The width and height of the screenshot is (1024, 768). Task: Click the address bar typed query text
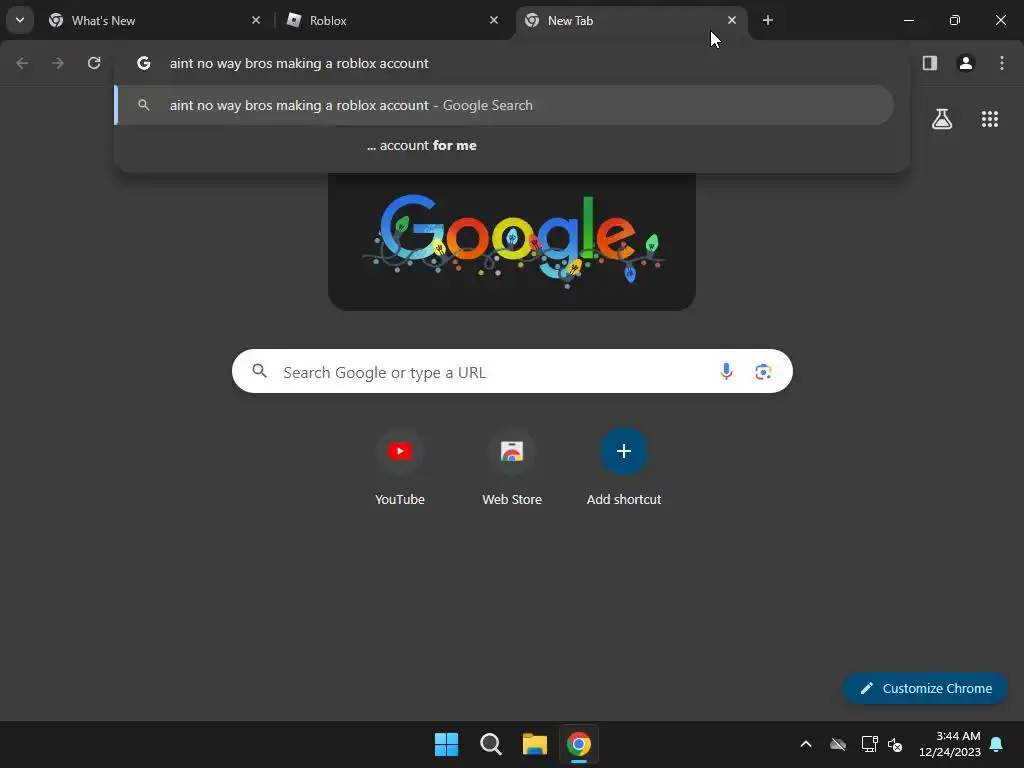point(299,63)
